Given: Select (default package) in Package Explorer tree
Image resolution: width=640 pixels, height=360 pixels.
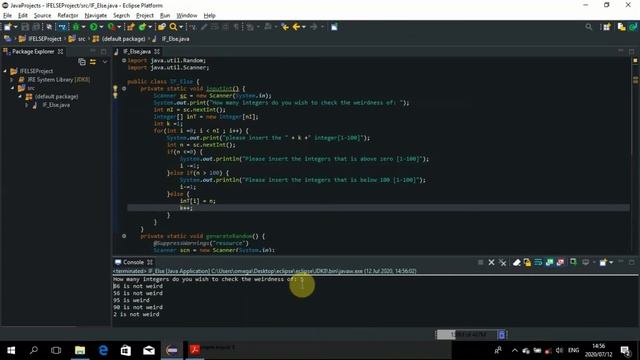Looking at the screenshot, I should click(56, 96).
